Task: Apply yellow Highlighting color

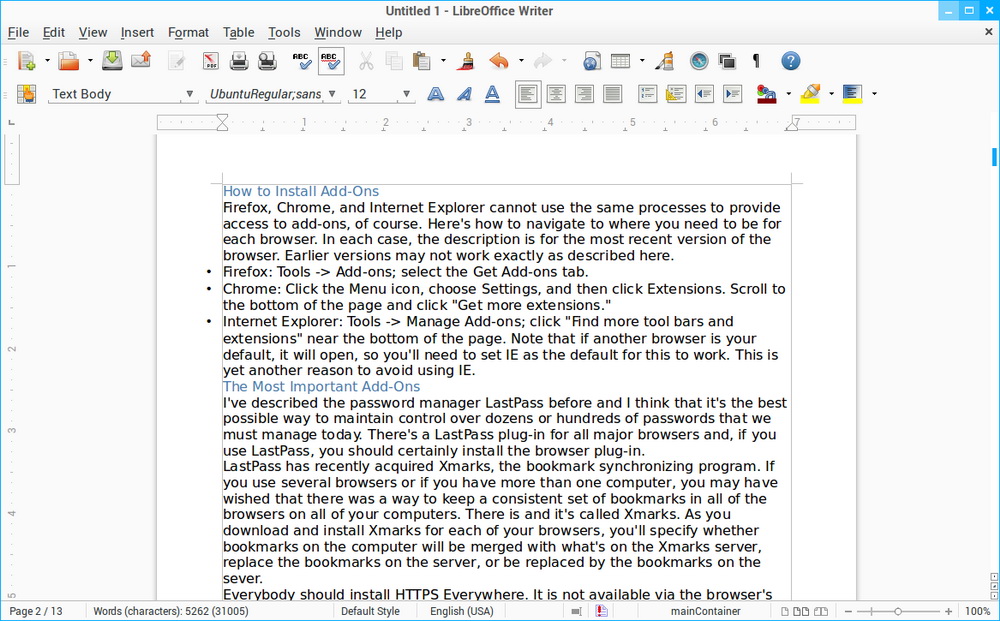Action: 811,94
